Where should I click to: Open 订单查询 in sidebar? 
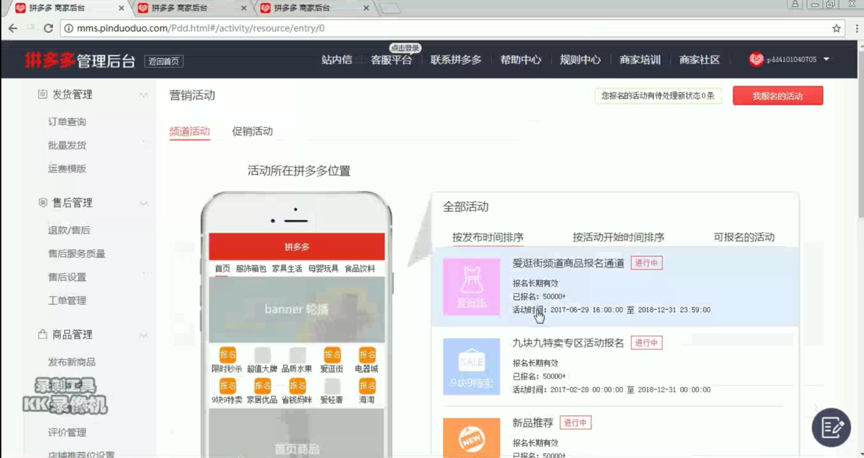click(67, 122)
